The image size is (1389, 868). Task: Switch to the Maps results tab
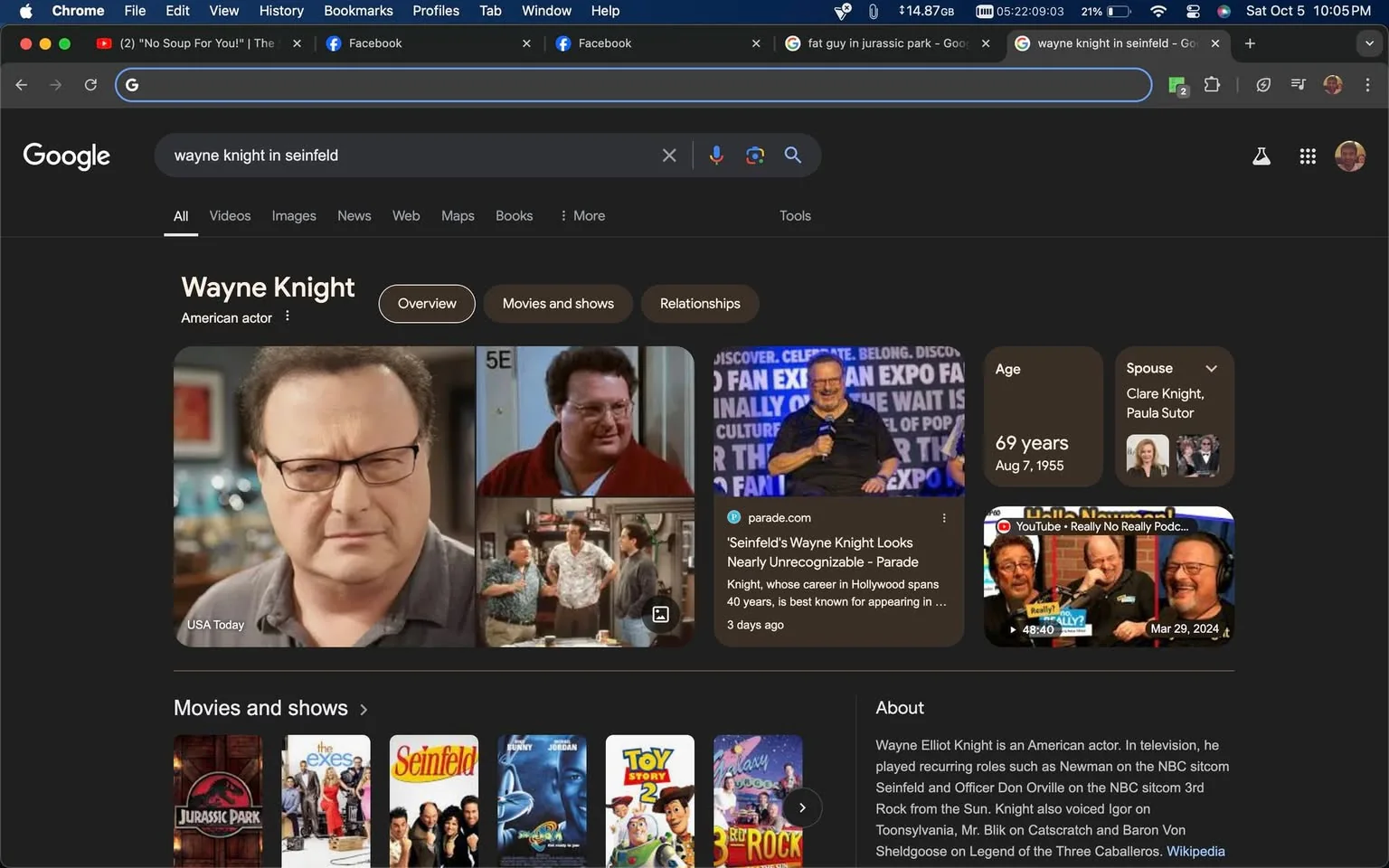(x=458, y=216)
